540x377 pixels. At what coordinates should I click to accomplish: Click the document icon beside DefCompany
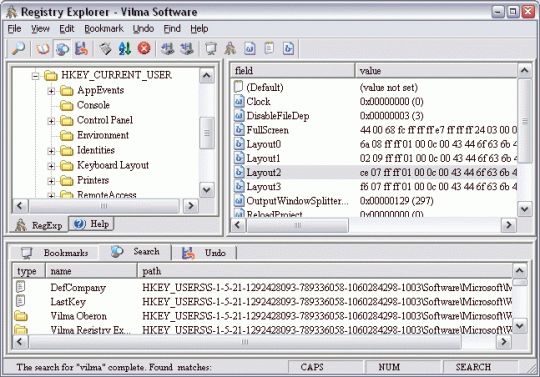click(20, 287)
